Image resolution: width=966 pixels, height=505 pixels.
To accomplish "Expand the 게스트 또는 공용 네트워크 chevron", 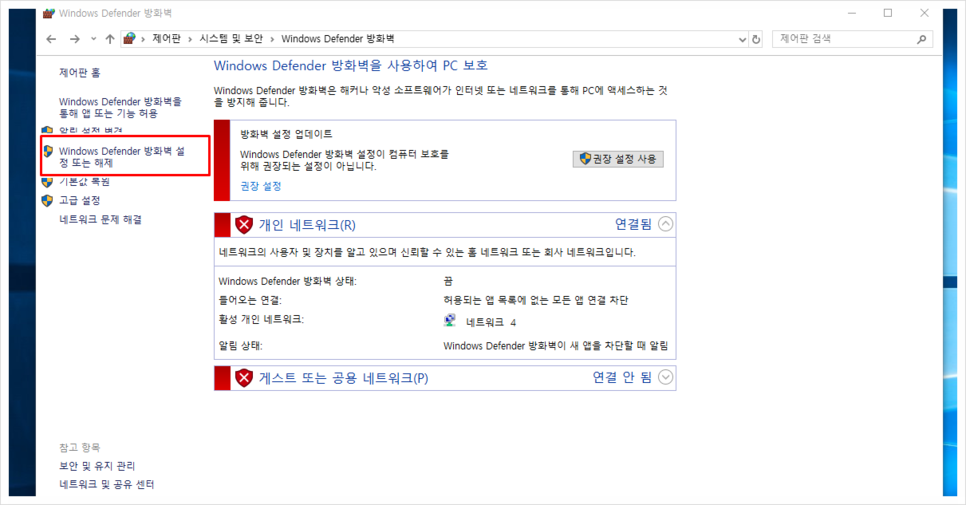I will point(665,377).
